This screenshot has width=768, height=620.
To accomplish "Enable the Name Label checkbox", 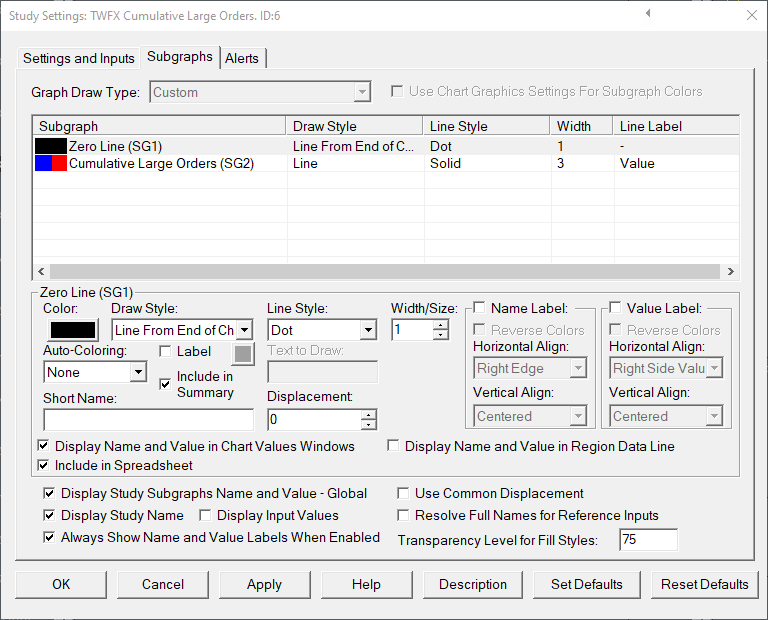I will tap(480, 308).
